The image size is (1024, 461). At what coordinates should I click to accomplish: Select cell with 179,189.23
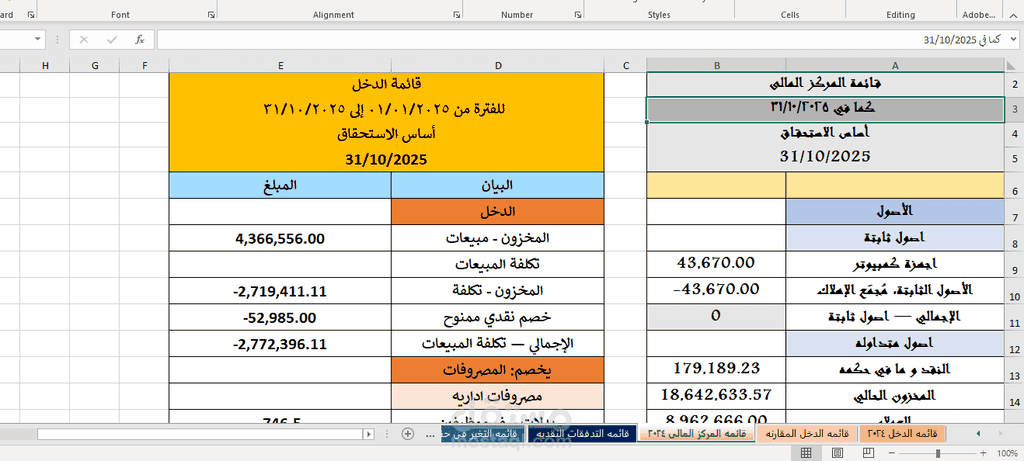pyautogui.click(x=716, y=370)
